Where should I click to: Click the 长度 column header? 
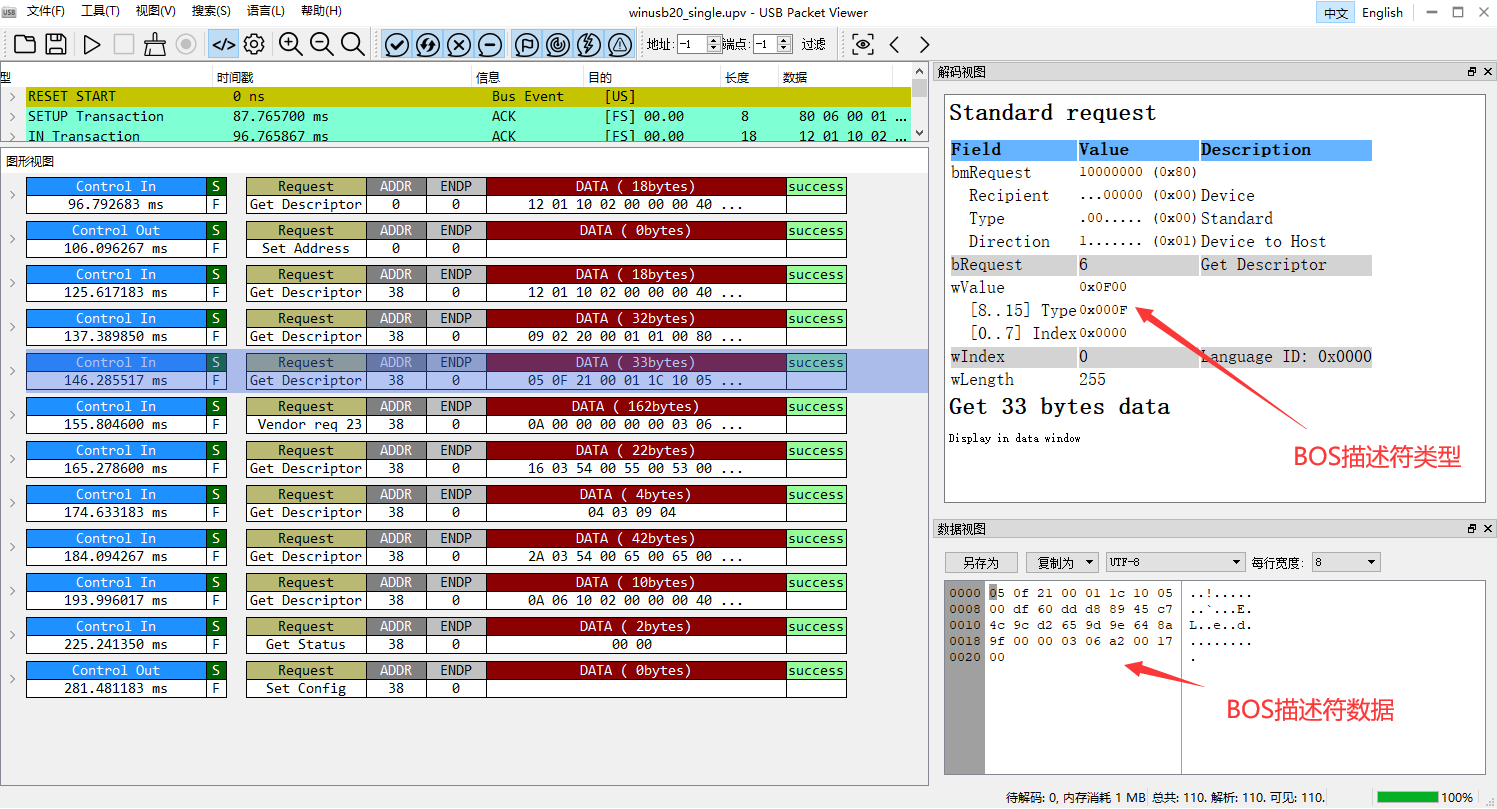pos(749,77)
